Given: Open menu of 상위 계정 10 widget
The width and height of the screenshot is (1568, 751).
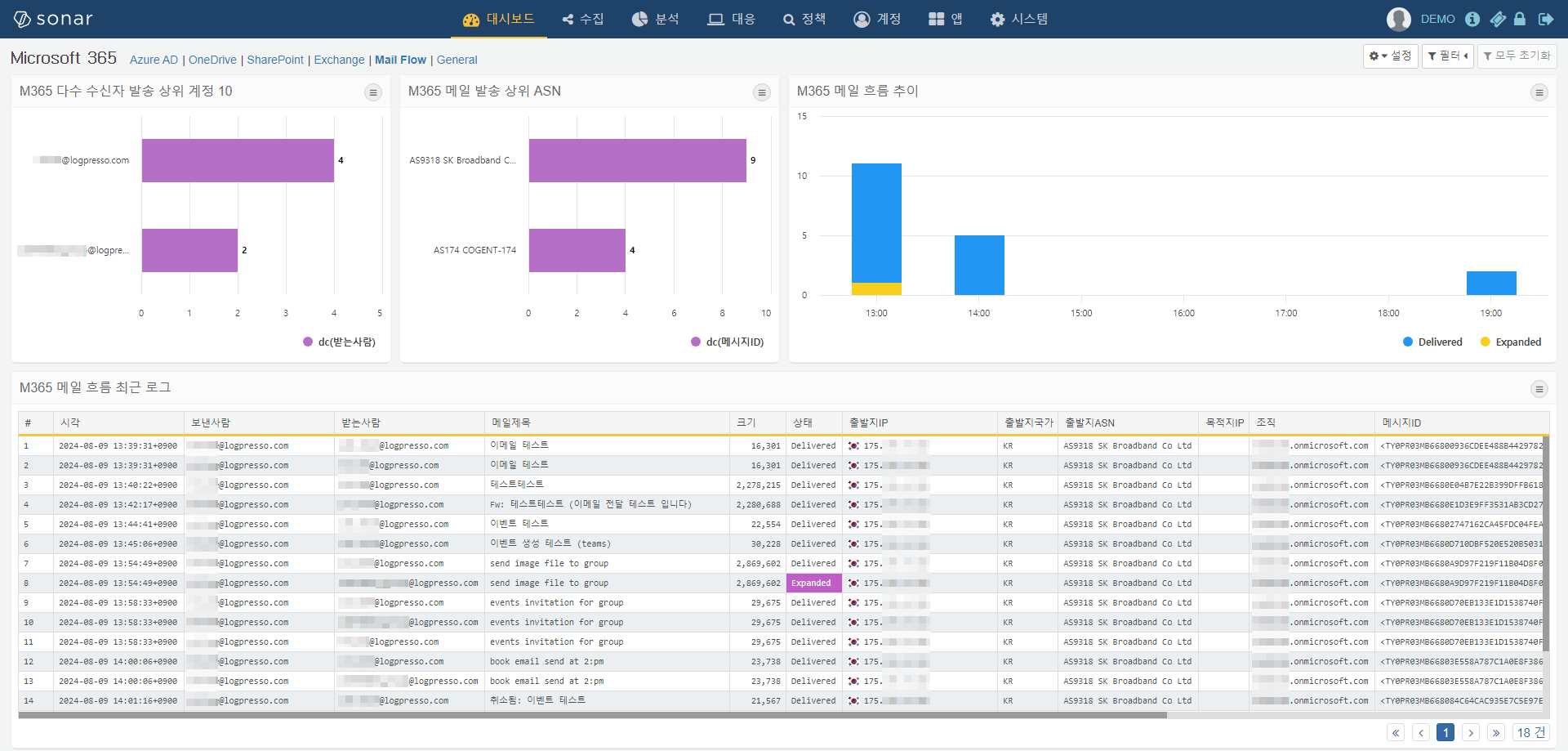Looking at the screenshot, I should (x=373, y=92).
